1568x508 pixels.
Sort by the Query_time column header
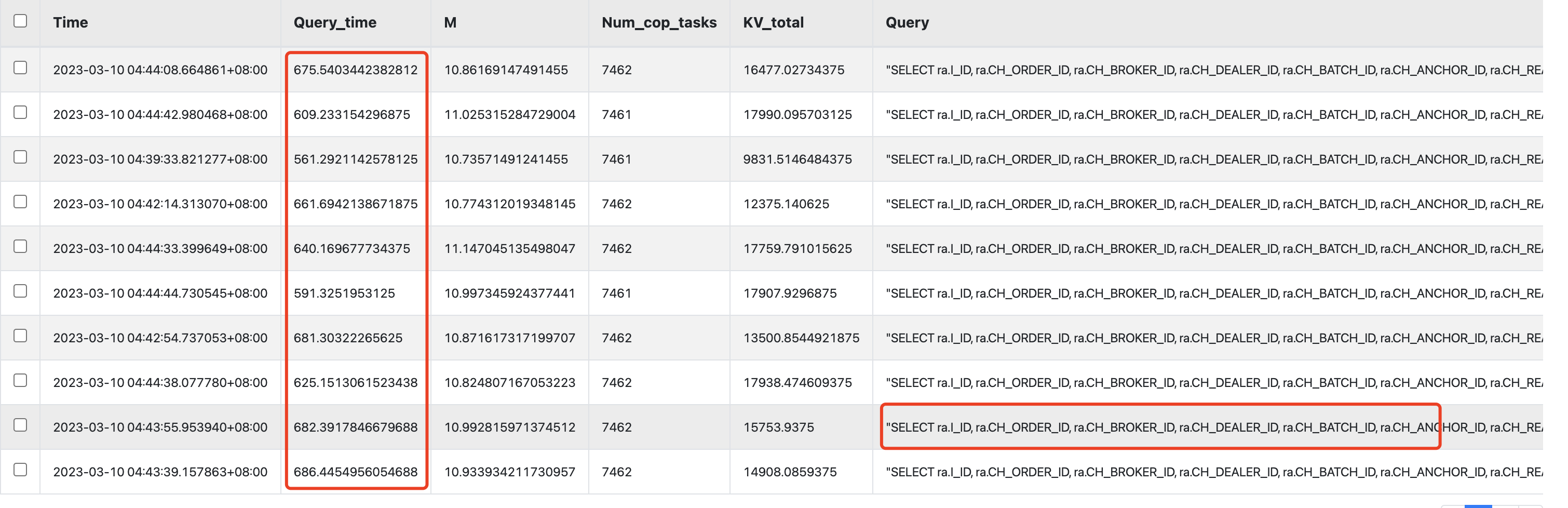tap(335, 22)
